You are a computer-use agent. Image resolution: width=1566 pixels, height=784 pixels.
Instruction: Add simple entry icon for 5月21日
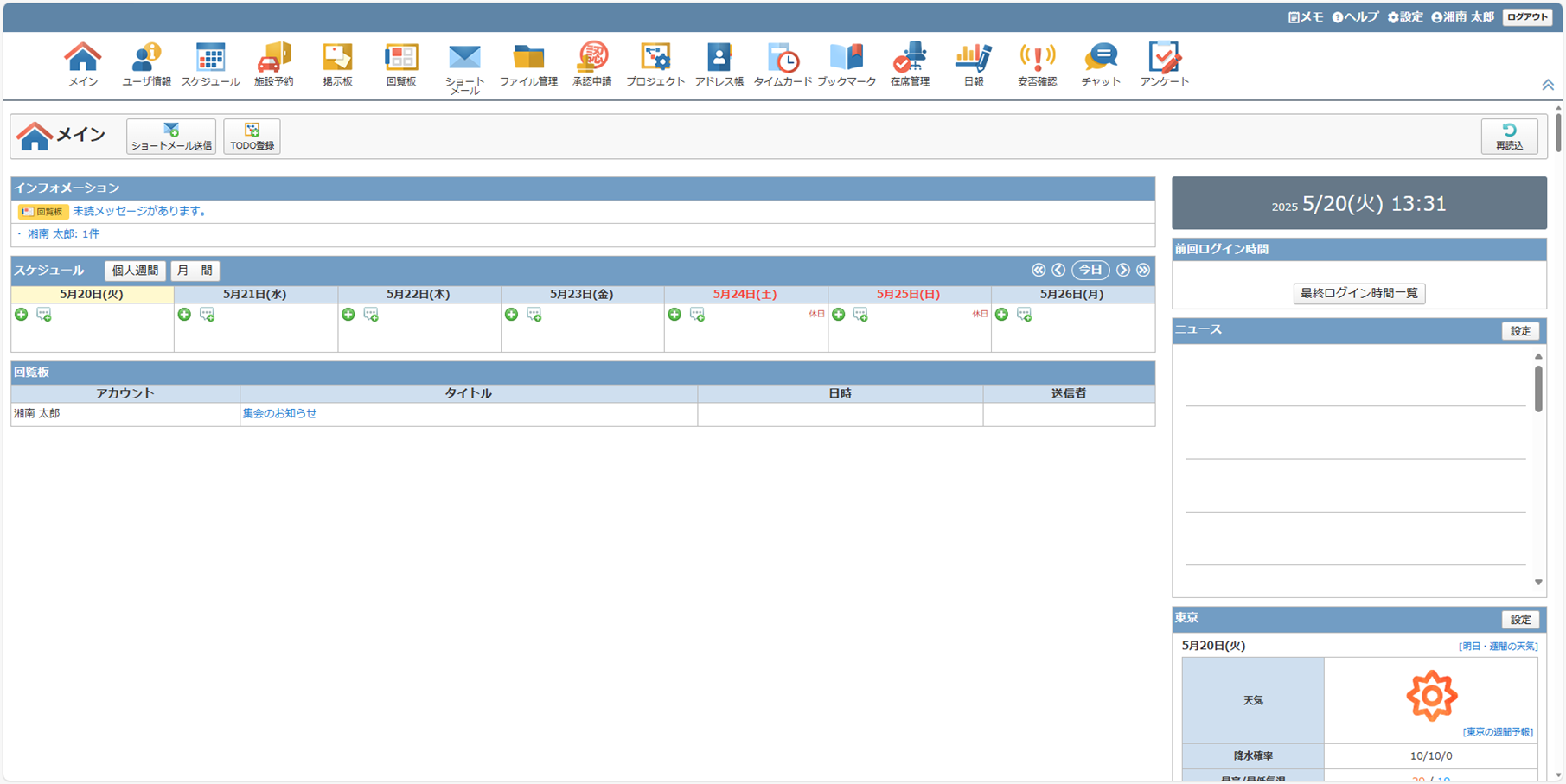pos(208,315)
